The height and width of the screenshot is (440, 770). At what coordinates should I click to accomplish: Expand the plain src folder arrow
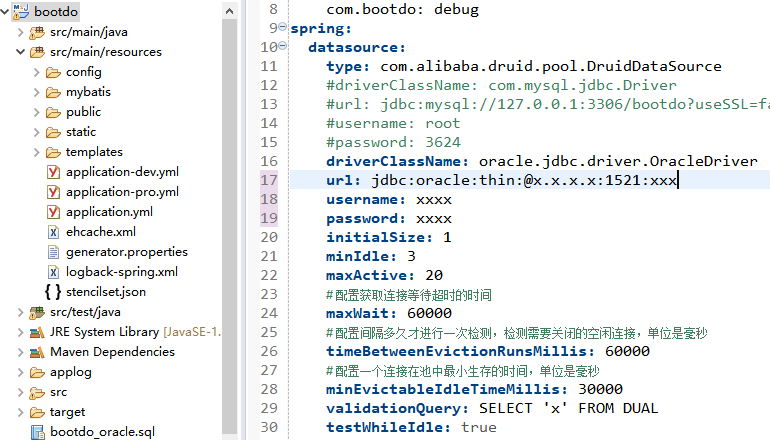20,393
